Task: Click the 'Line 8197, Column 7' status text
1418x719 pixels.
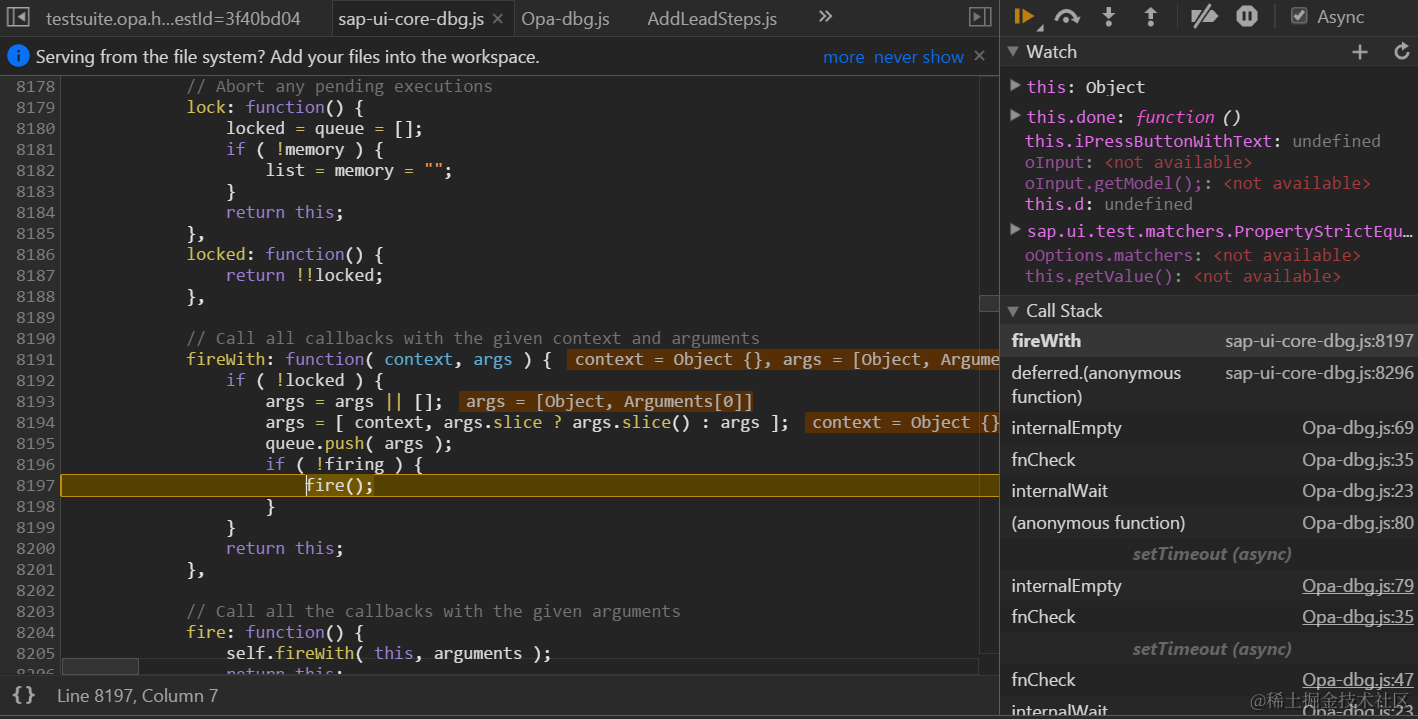Action: click(137, 695)
